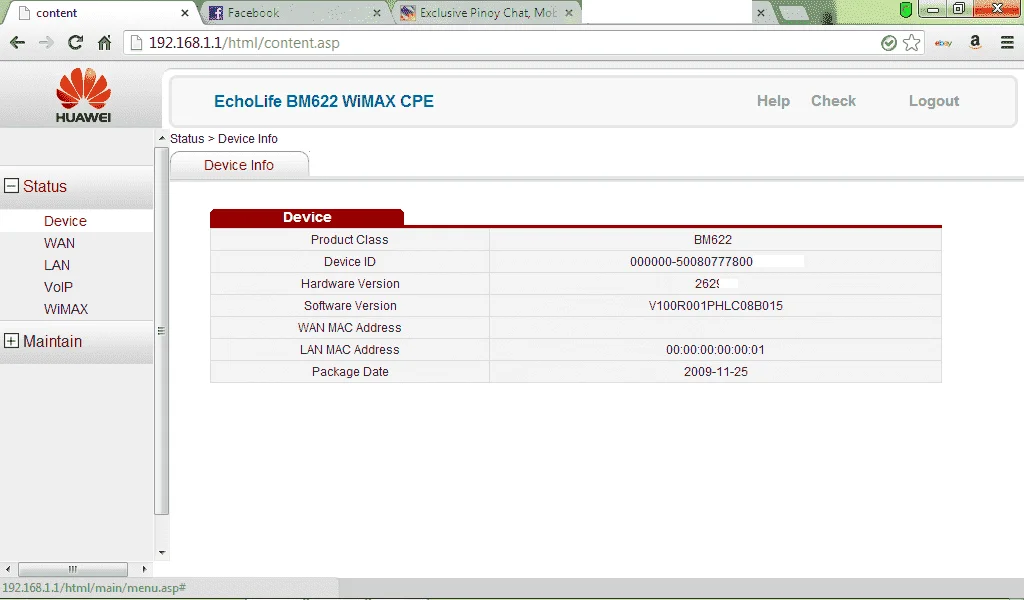This screenshot has width=1024, height=600.
Task: Open the Chrome hamburger menu
Action: [1007, 43]
